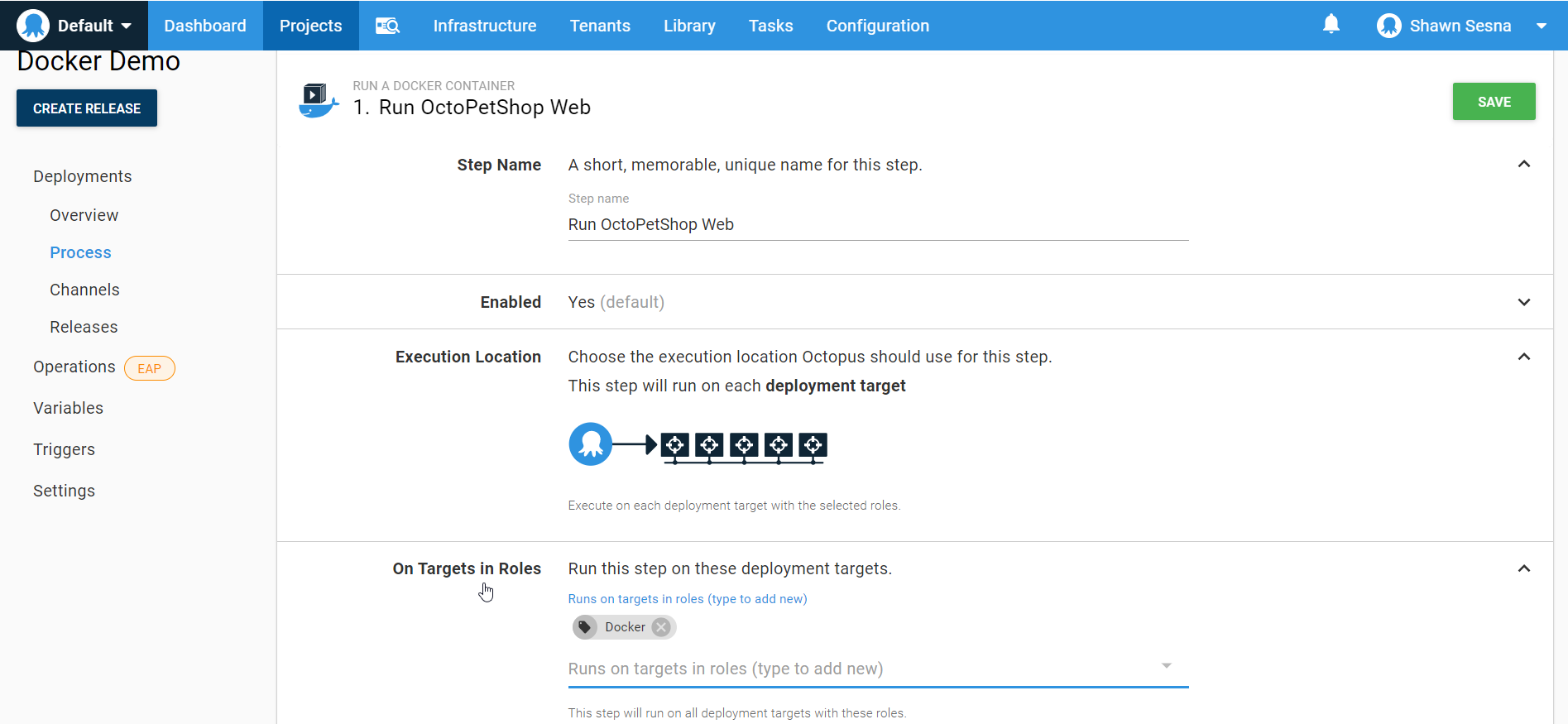This screenshot has width=1568, height=724.
Task: Click the tag icon on Docker chip
Action: point(585,627)
